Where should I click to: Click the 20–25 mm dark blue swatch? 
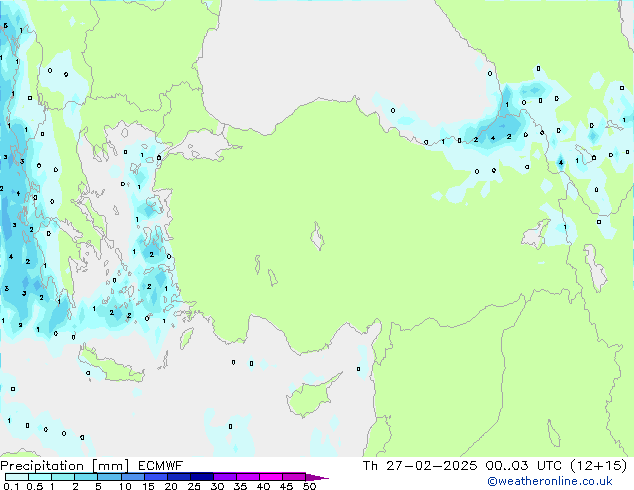[179, 477]
